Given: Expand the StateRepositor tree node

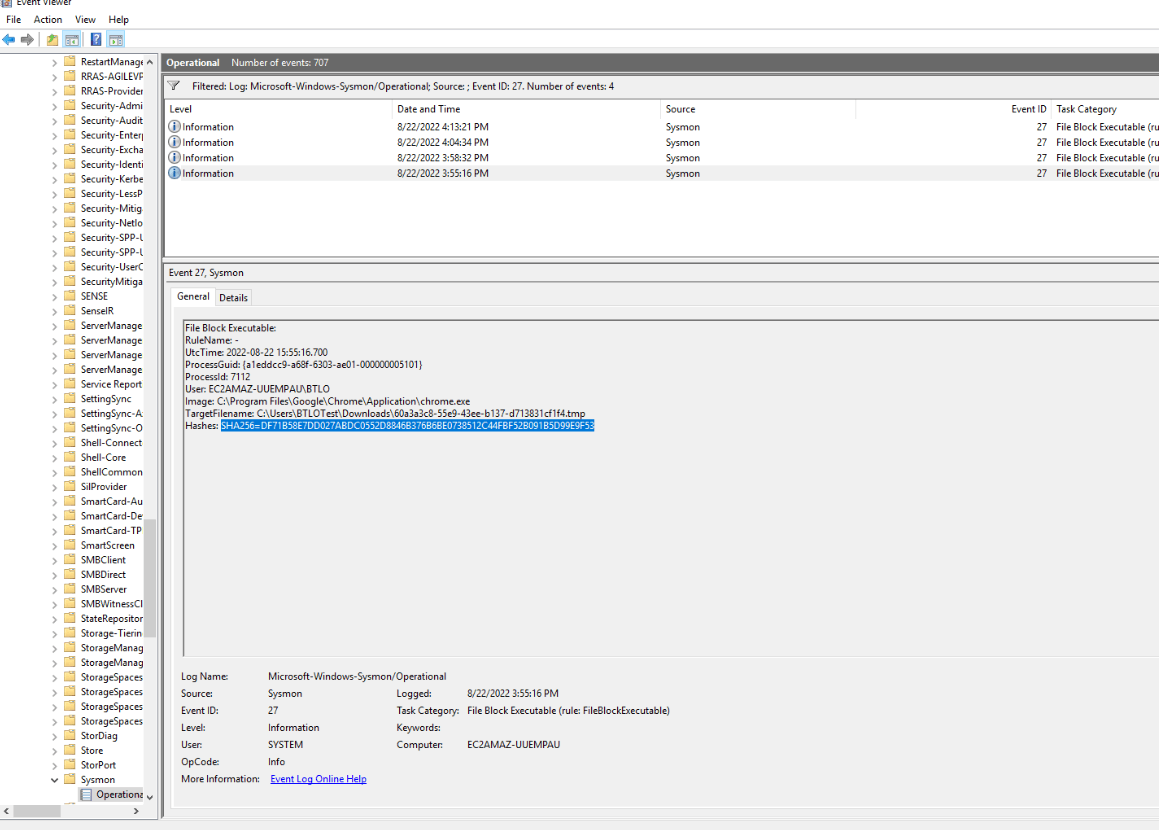Looking at the screenshot, I should click(x=54, y=619).
